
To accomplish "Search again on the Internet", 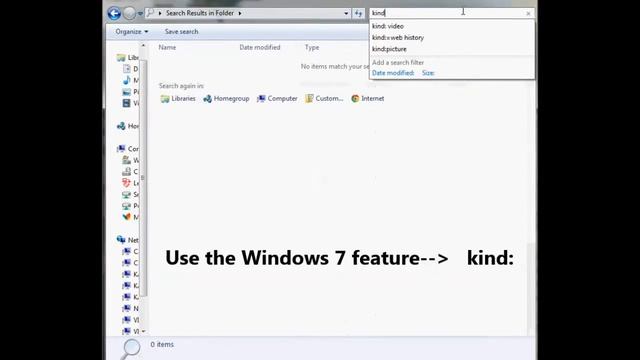I will 368,98.
